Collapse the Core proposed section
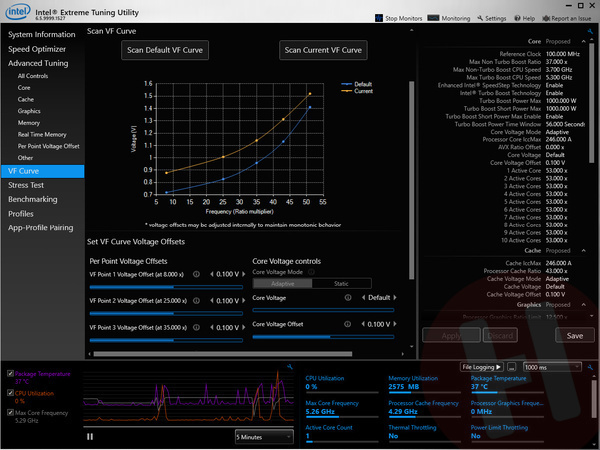Viewport: 600px width, 450px height. coord(583,41)
